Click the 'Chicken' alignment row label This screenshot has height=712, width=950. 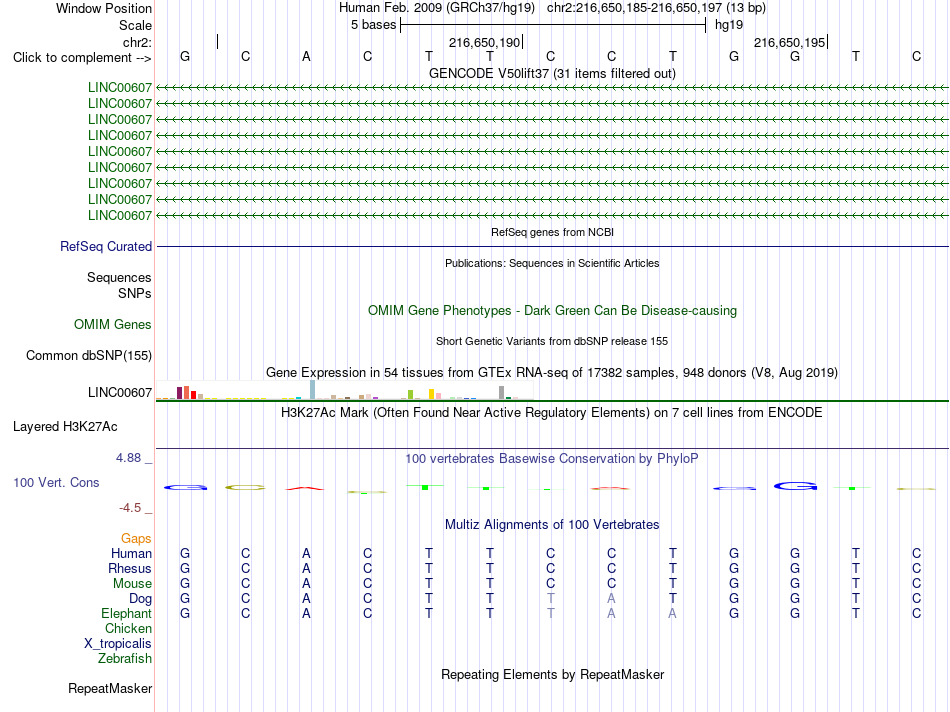click(128, 628)
